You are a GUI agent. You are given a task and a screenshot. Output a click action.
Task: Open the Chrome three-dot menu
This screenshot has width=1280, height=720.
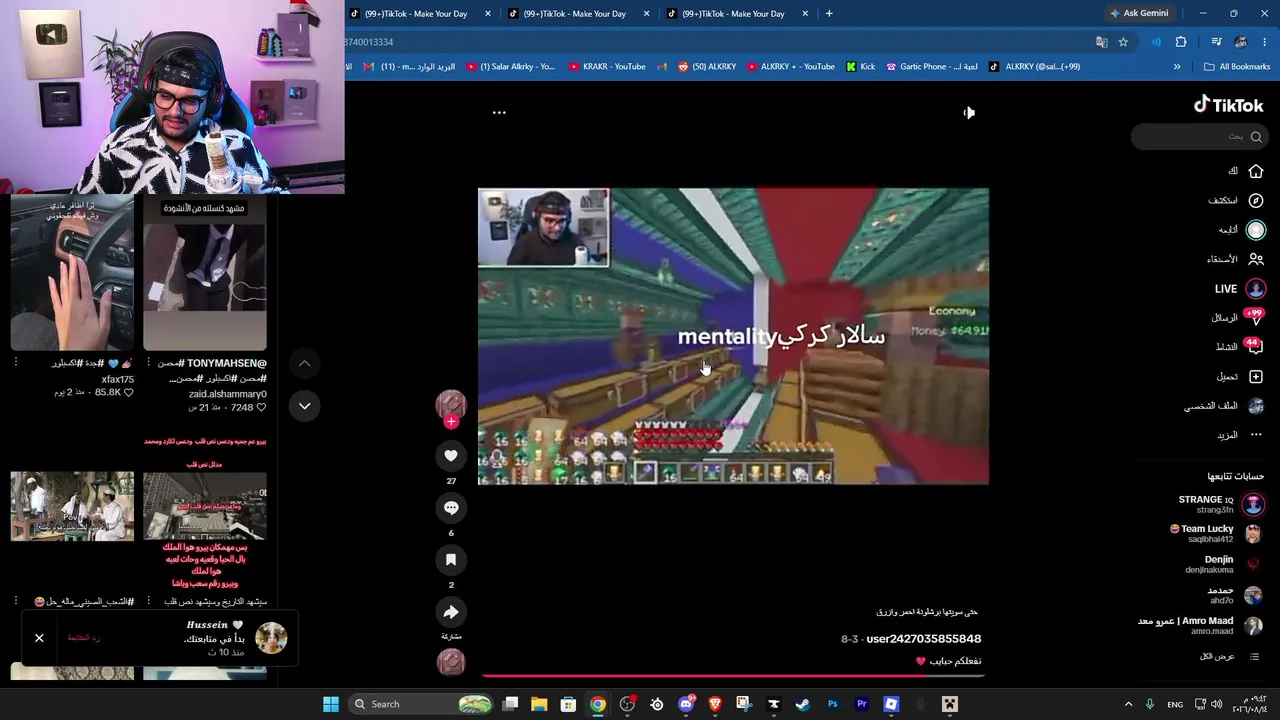(1264, 42)
